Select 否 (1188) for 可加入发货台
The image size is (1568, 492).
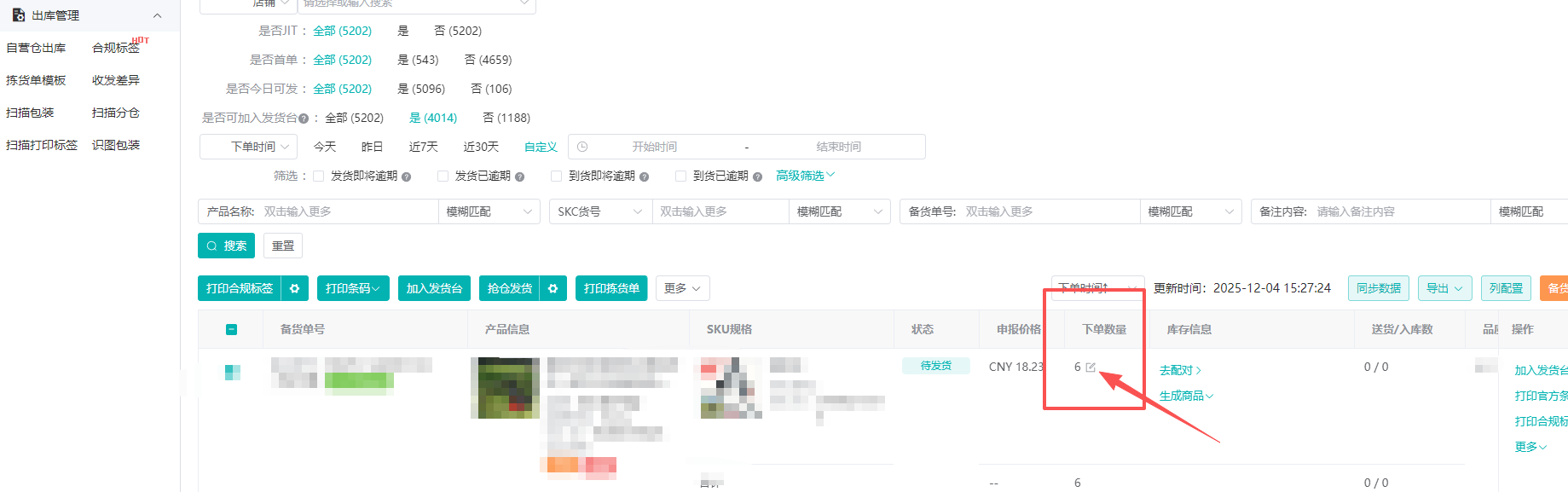pyautogui.click(x=506, y=118)
